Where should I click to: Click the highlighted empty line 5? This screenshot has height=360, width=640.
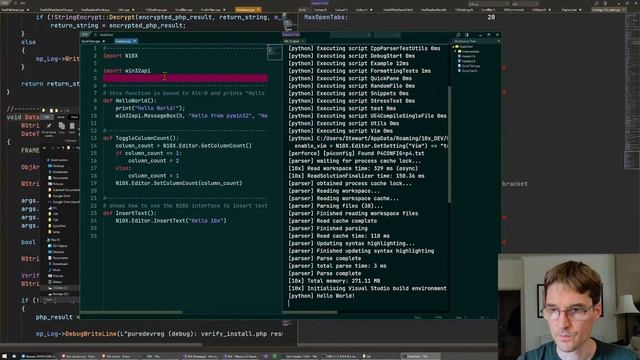(x=185, y=78)
